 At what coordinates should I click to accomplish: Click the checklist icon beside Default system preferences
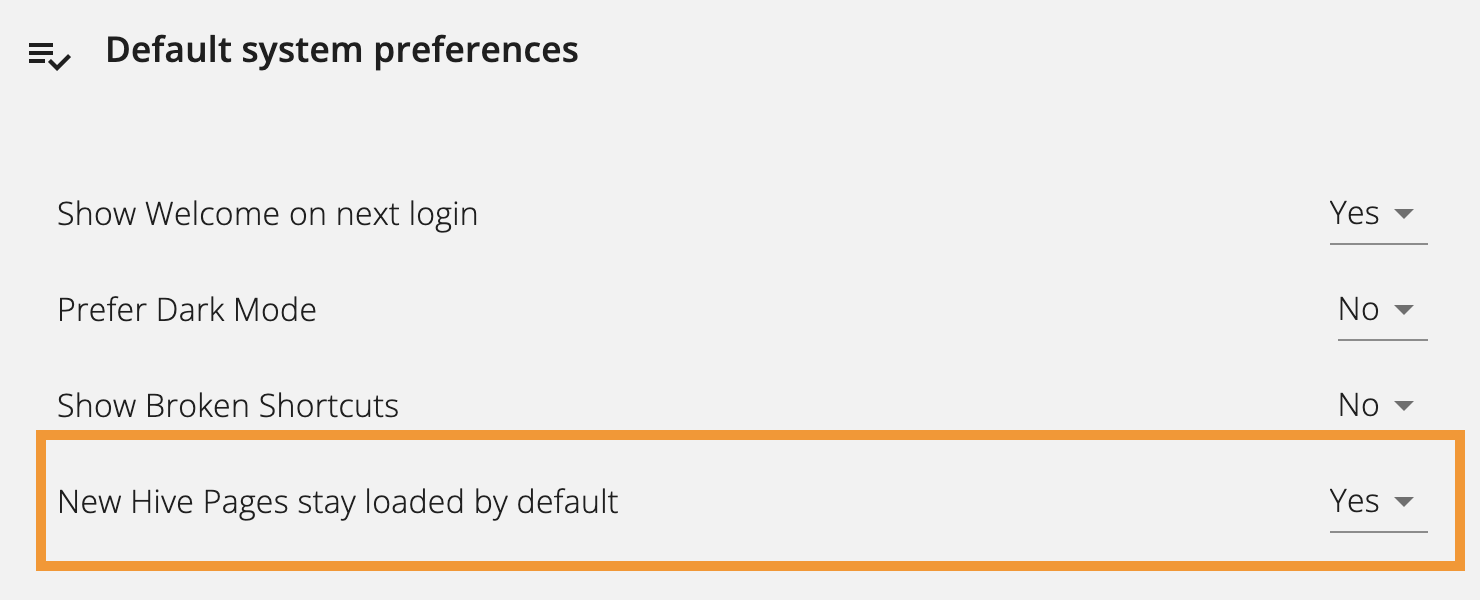point(49,56)
